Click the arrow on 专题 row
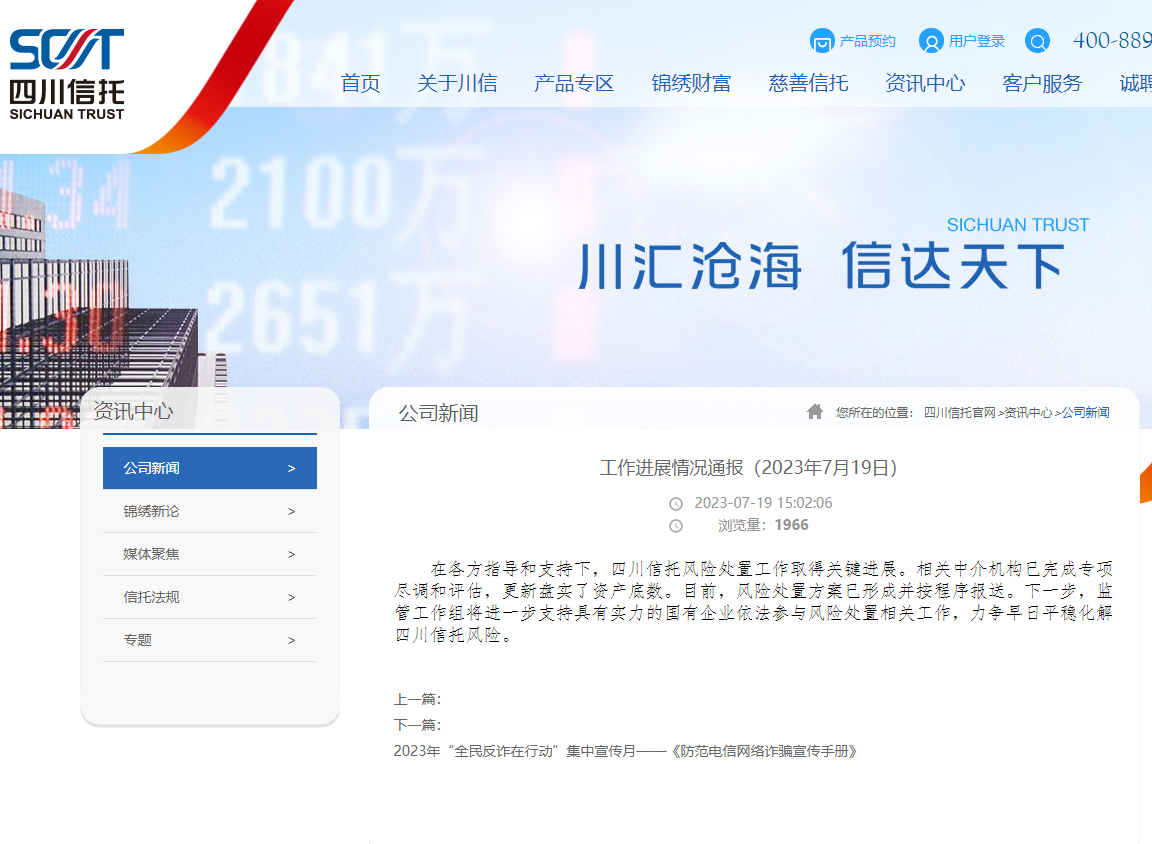 pos(292,641)
